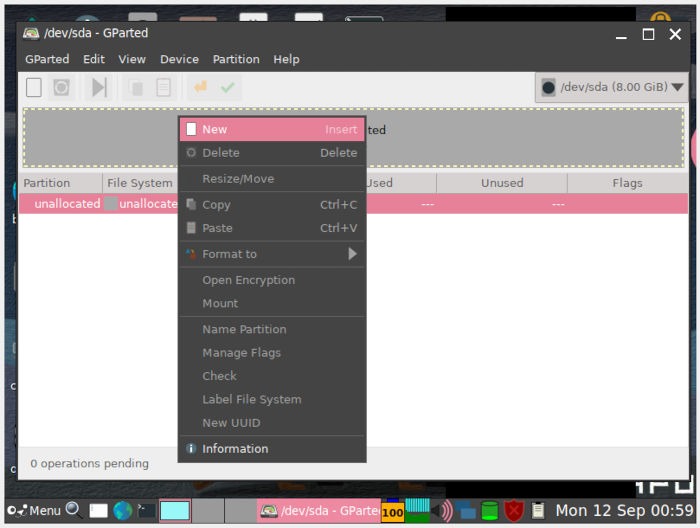Select Resize/Move in the context menu
This screenshot has width=700, height=528.
(x=272, y=179)
